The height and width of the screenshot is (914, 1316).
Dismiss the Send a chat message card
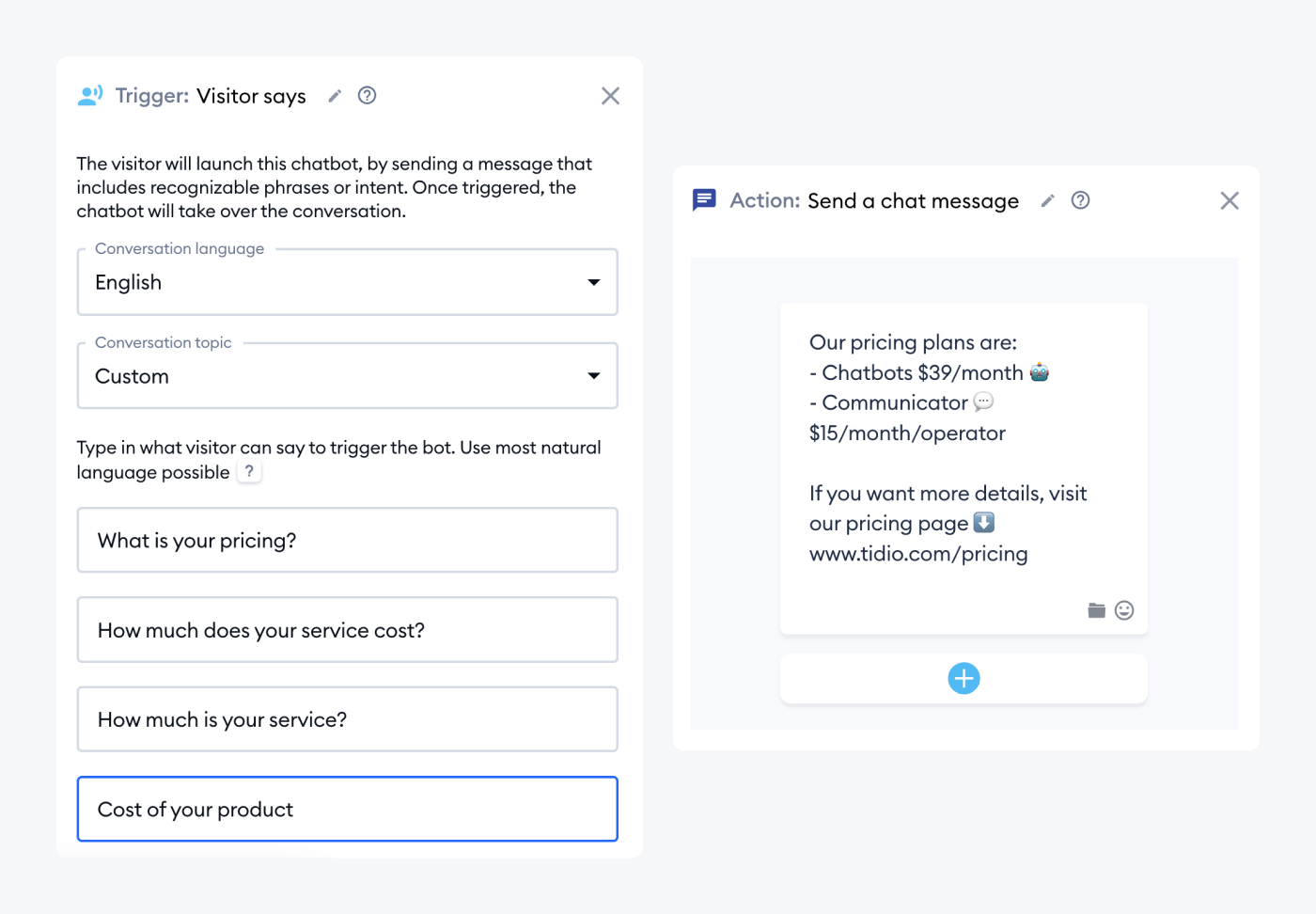pyautogui.click(x=1230, y=200)
